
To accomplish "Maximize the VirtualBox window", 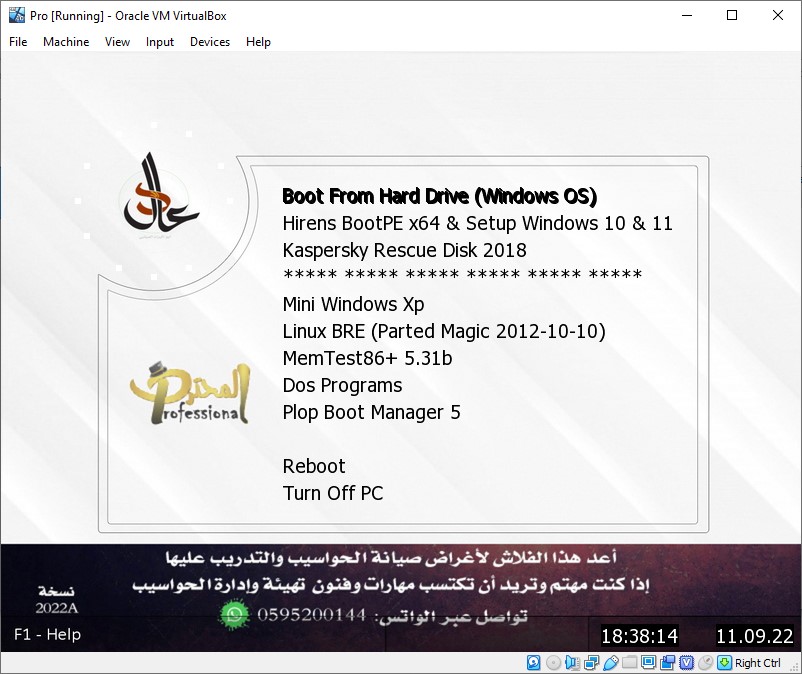I will pos(732,15).
